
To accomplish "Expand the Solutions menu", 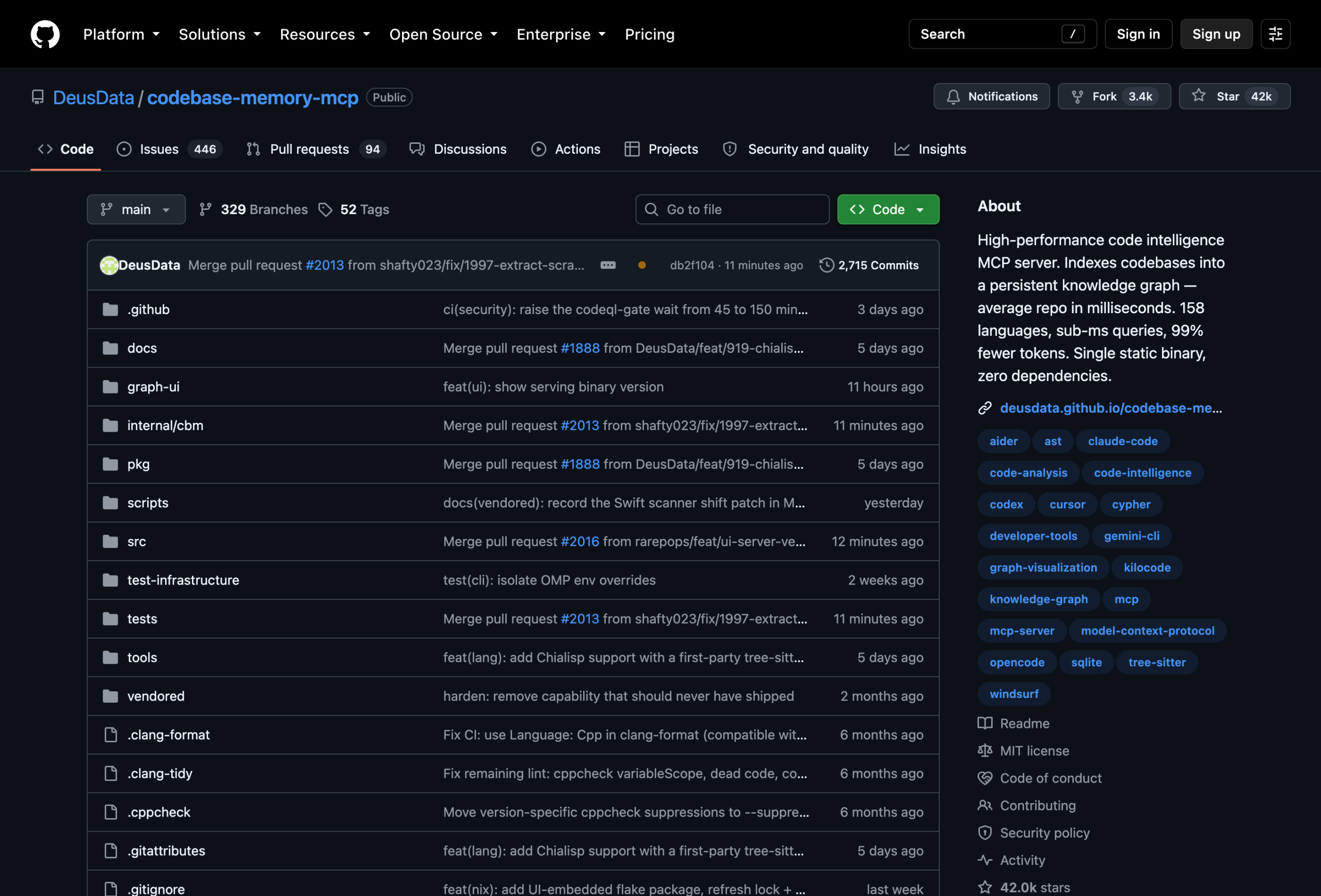I will coord(219,34).
